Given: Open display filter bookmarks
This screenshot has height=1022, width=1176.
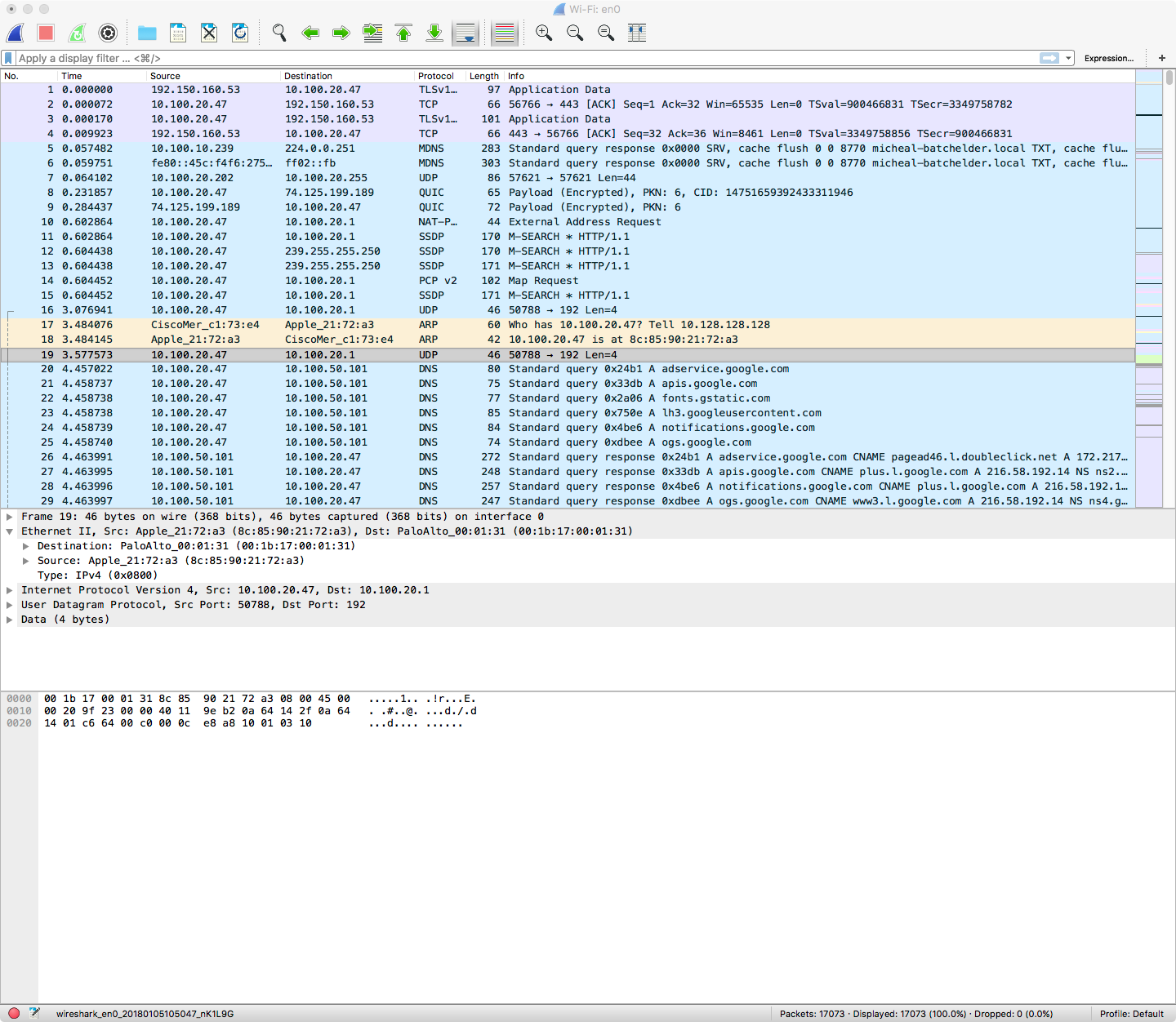Looking at the screenshot, I should click(8, 58).
